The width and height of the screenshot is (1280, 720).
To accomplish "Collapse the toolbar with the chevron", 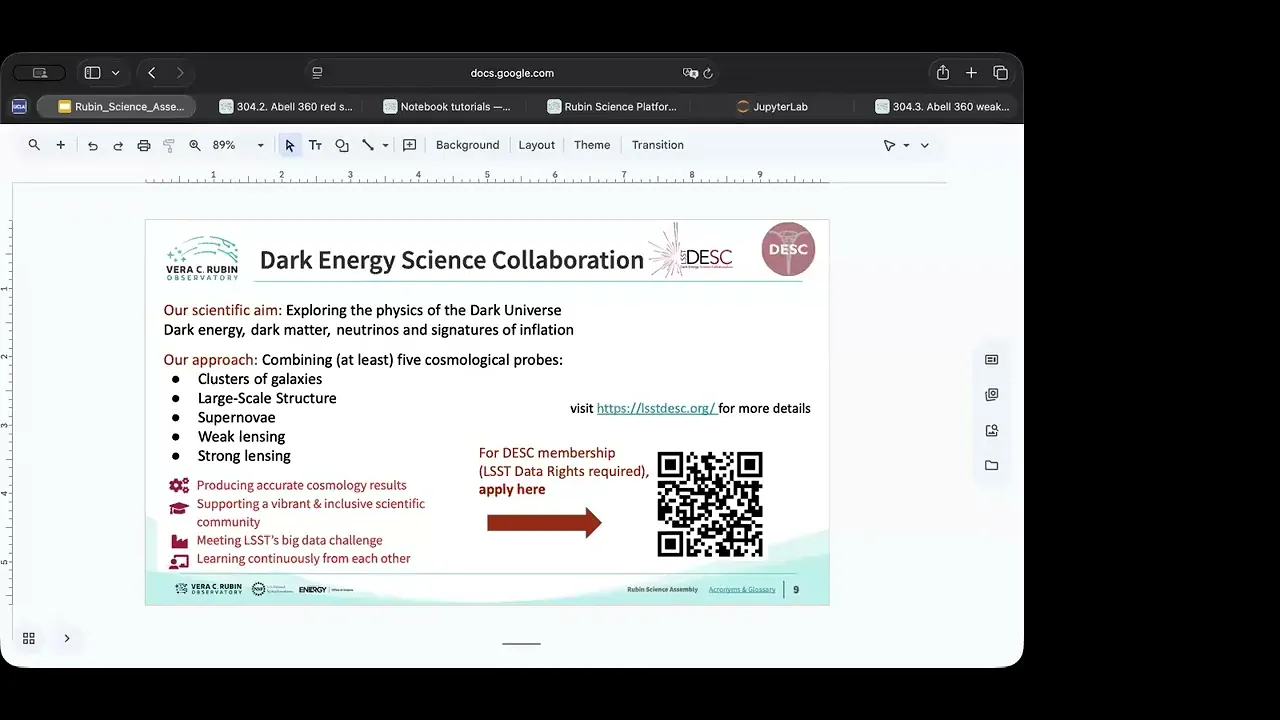I will tap(925, 145).
